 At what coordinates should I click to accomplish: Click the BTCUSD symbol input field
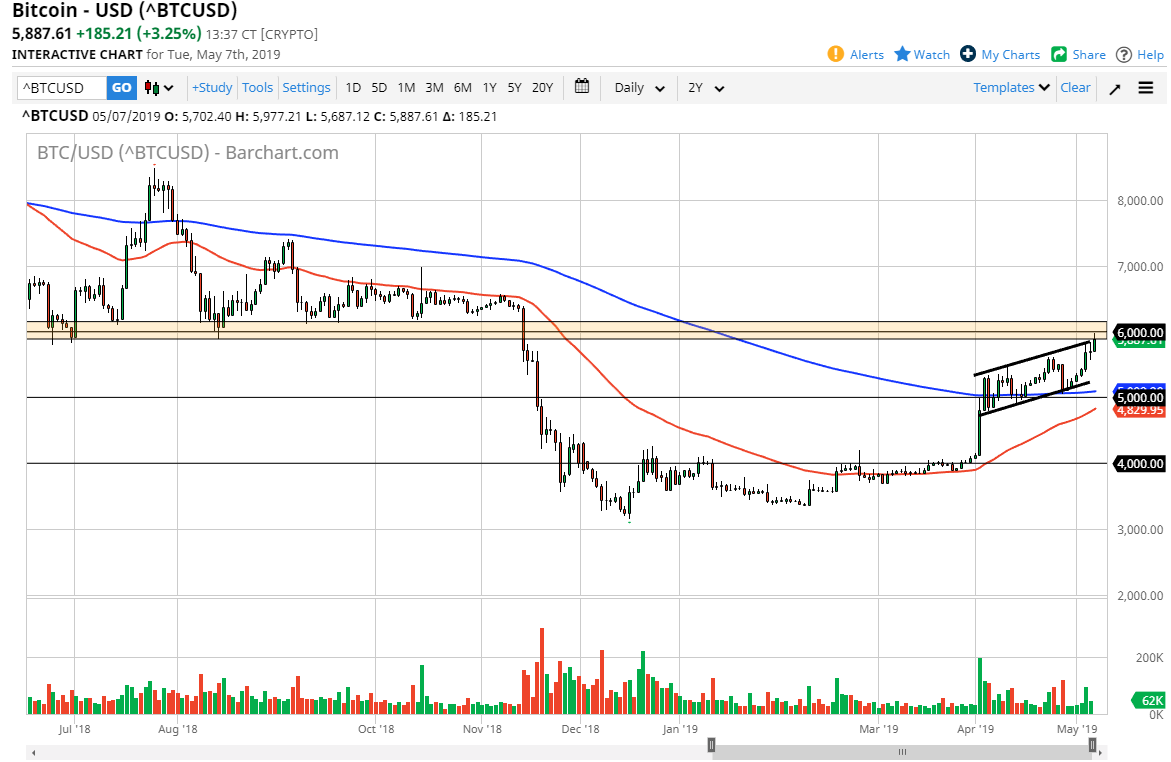pyautogui.click(x=58, y=88)
